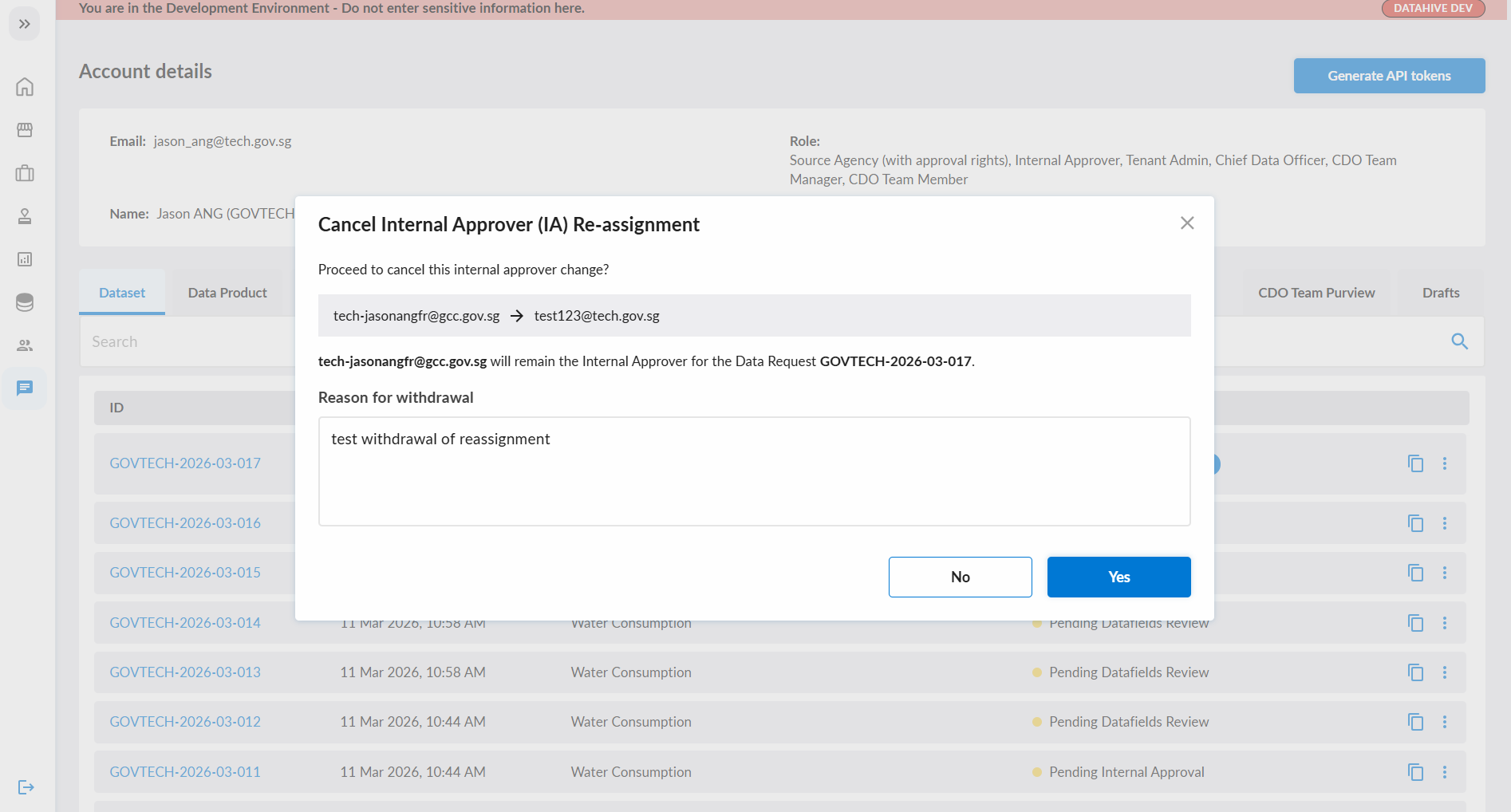Screen dimensions: 1511x812
Task: Click the No button in dialog
Action: point(961,577)
